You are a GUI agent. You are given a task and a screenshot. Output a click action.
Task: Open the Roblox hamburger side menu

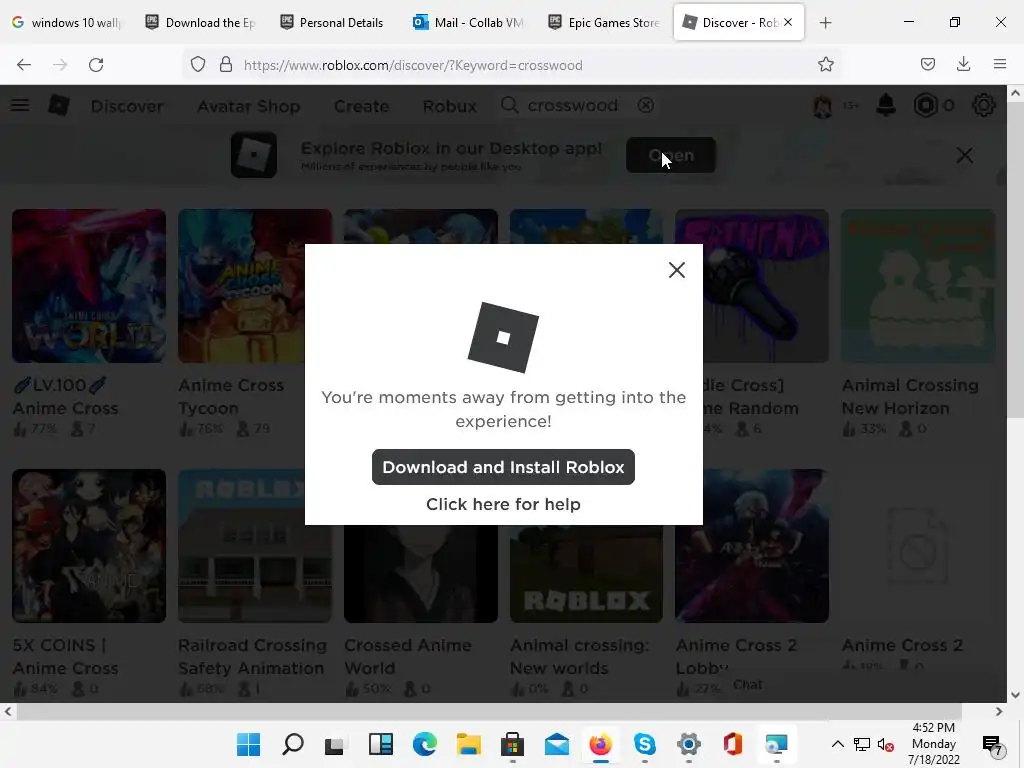pyautogui.click(x=20, y=105)
